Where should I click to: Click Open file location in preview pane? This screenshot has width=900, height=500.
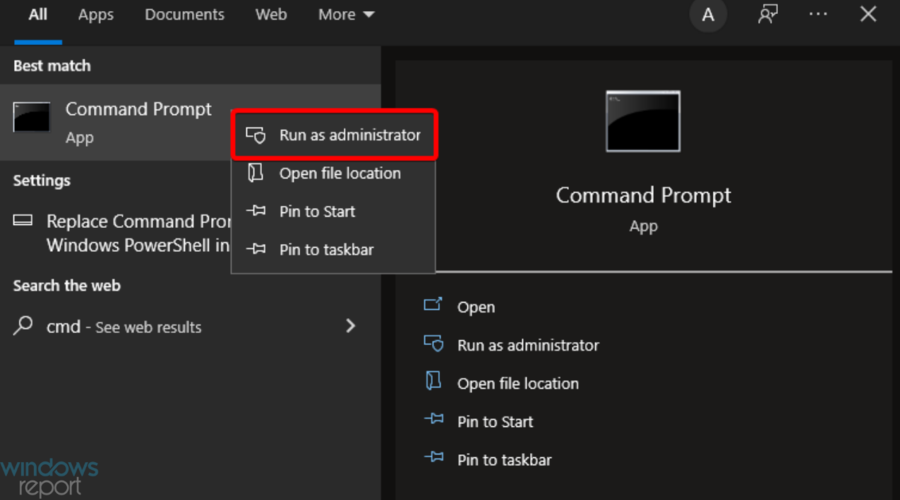tap(518, 383)
